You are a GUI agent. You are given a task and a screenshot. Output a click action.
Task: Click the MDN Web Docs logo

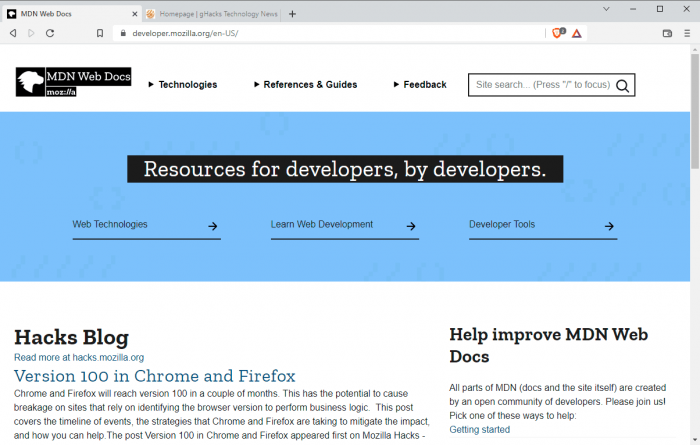(73, 82)
